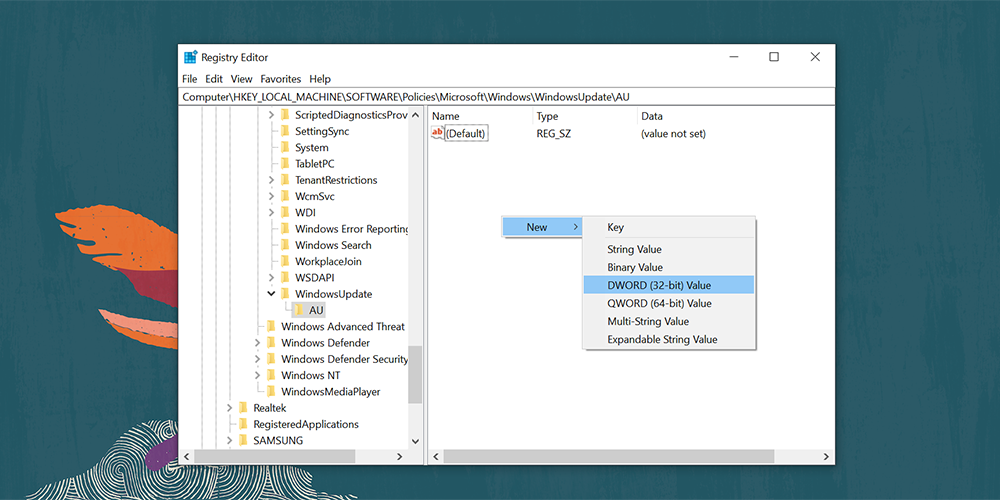The width and height of the screenshot is (1000, 500).
Task: Click the ScriptedDiagnosticsProv folder icon
Action: click(x=285, y=115)
